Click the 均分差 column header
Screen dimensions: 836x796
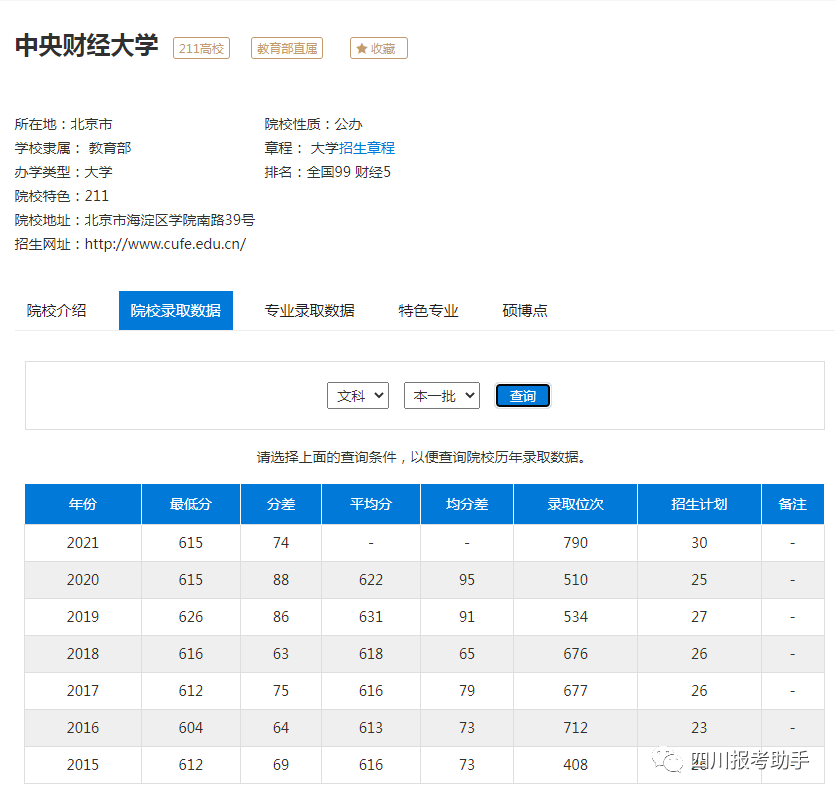(x=467, y=504)
